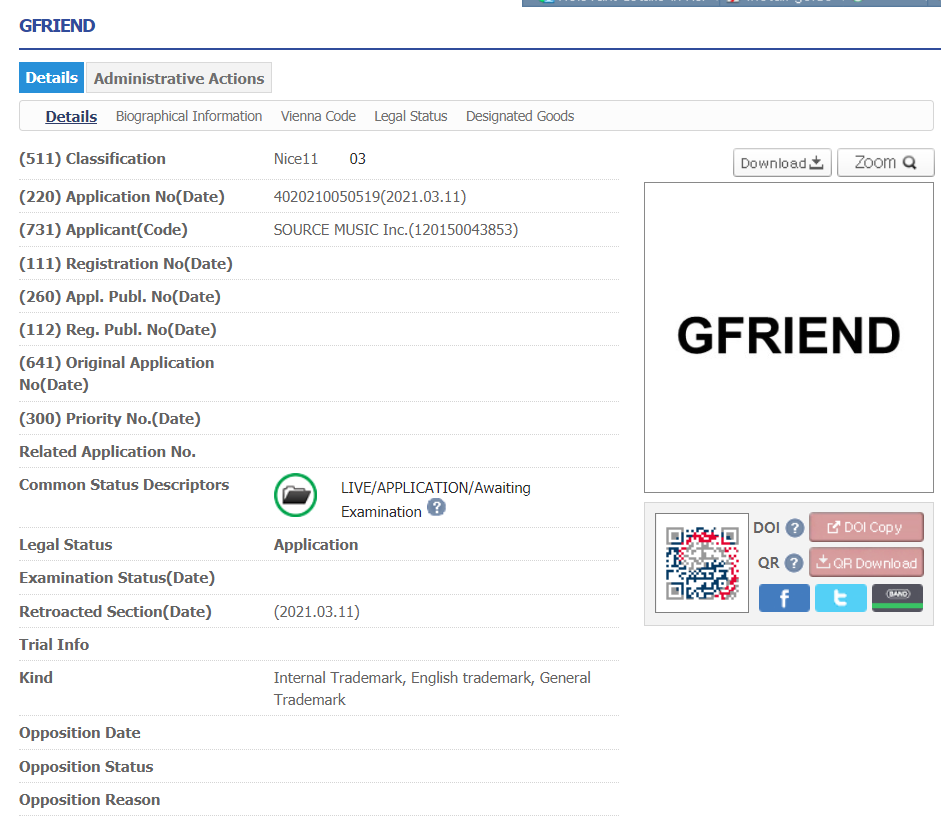Click the (112) Reg. Publ. No(Date) label

point(118,330)
